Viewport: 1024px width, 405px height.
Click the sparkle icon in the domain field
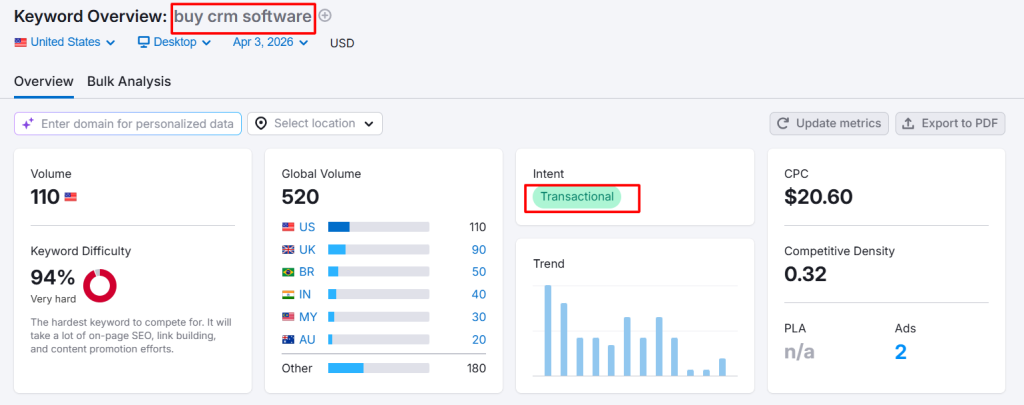pos(27,123)
